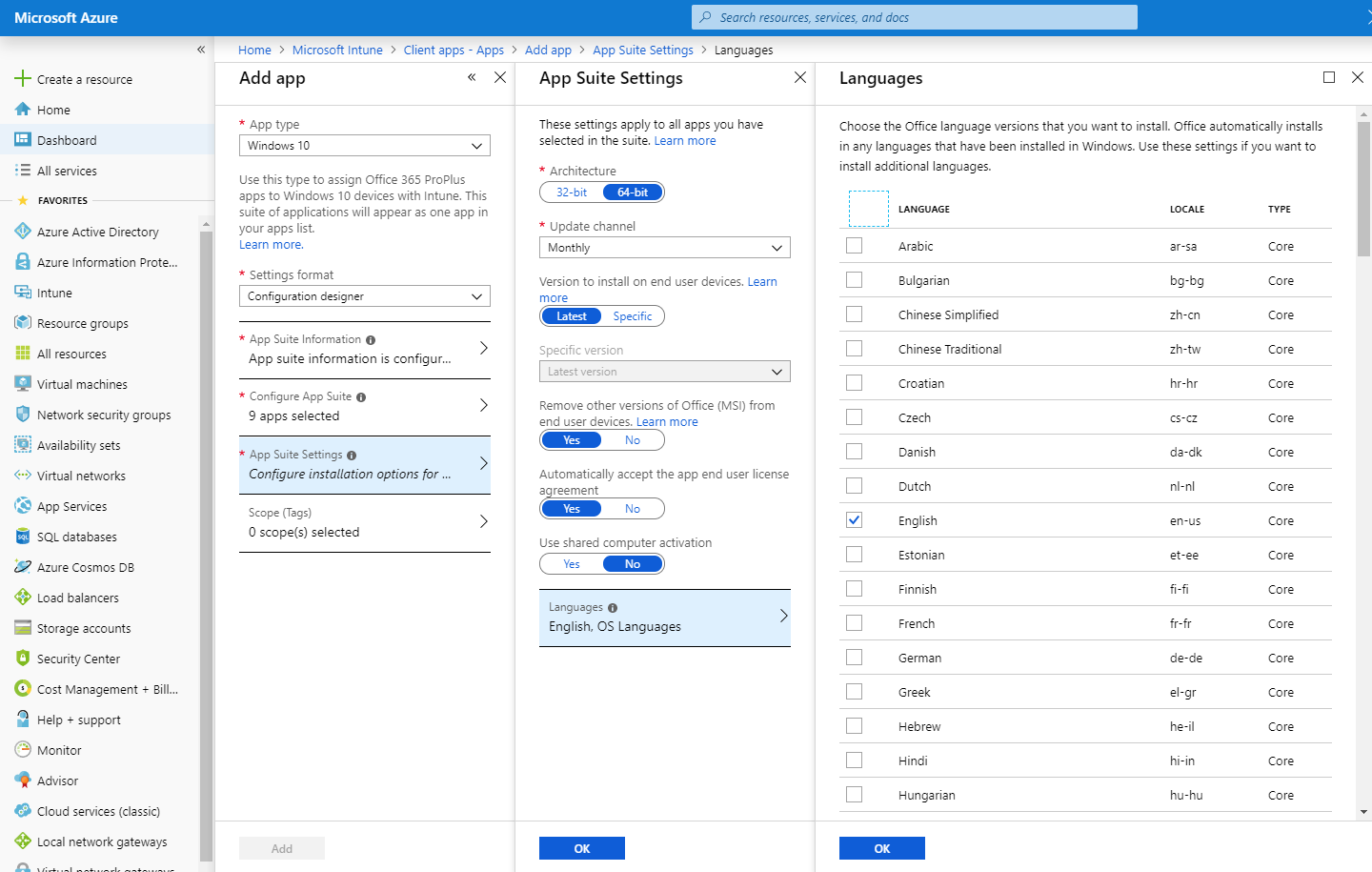Click the search resources input field
Screen dimensions: 1372x872
(x=915, y=17)
